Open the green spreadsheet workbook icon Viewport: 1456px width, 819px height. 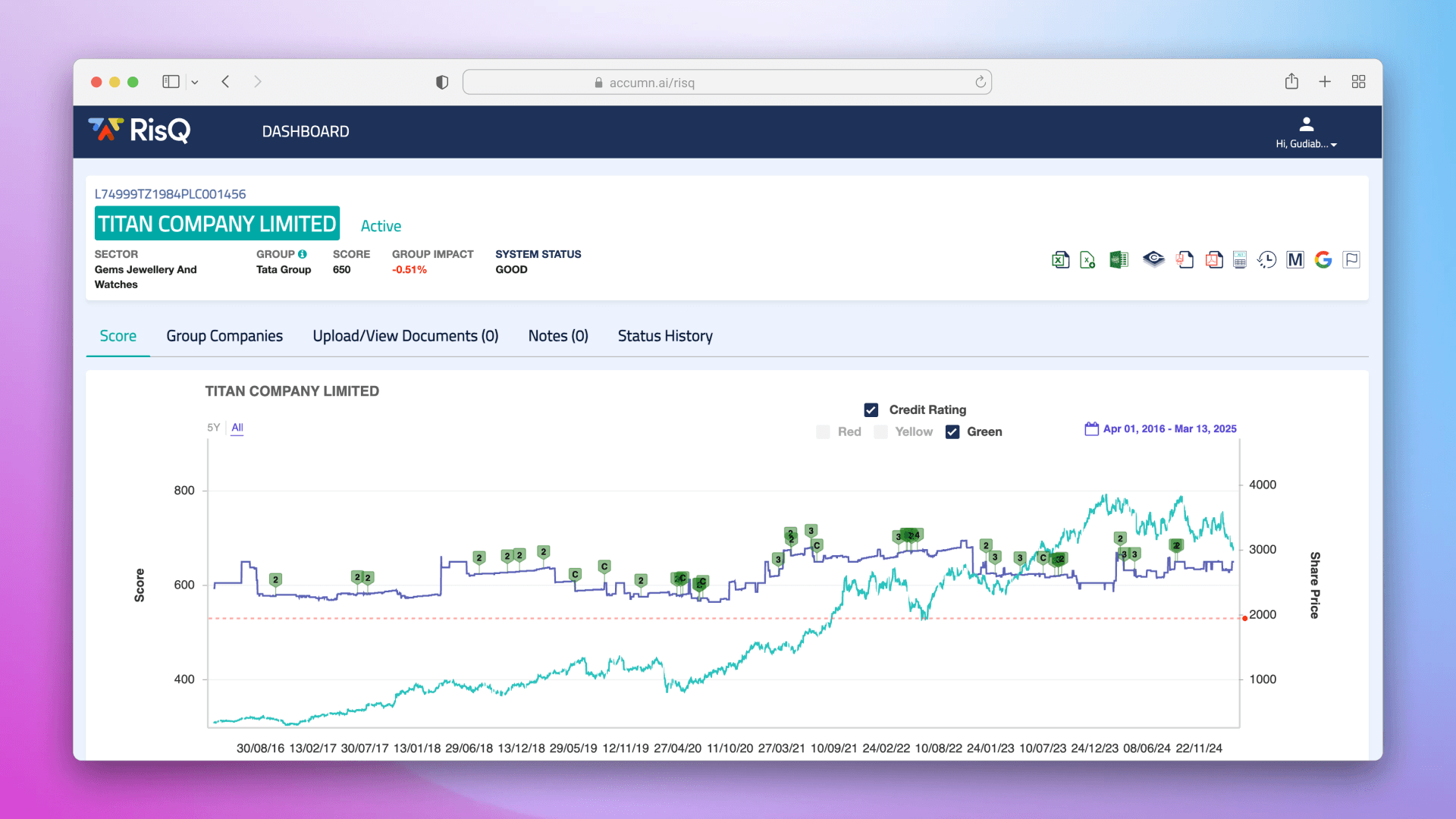[1119, 260]
